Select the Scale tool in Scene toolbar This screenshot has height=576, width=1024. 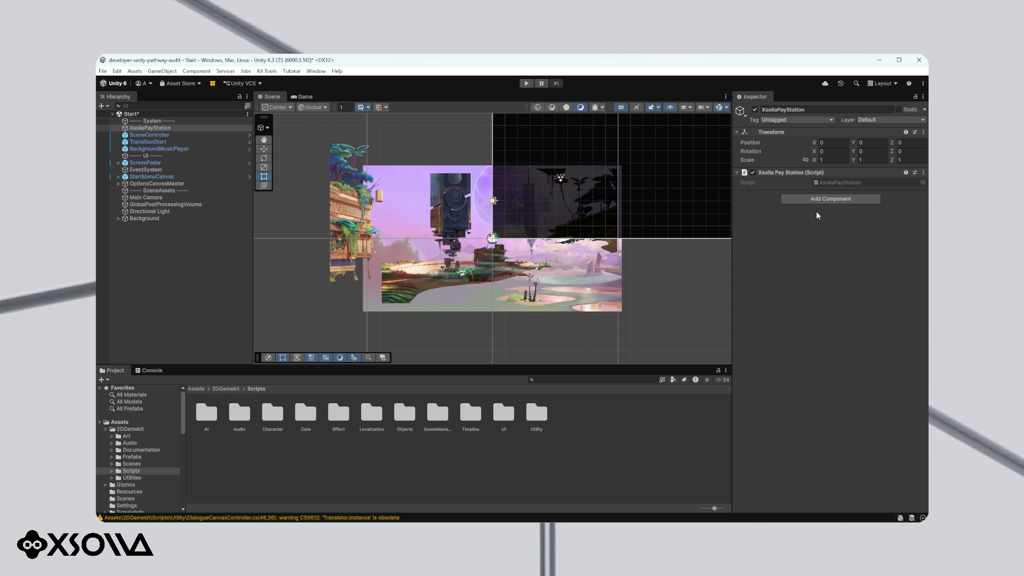[x=264, y=167]
